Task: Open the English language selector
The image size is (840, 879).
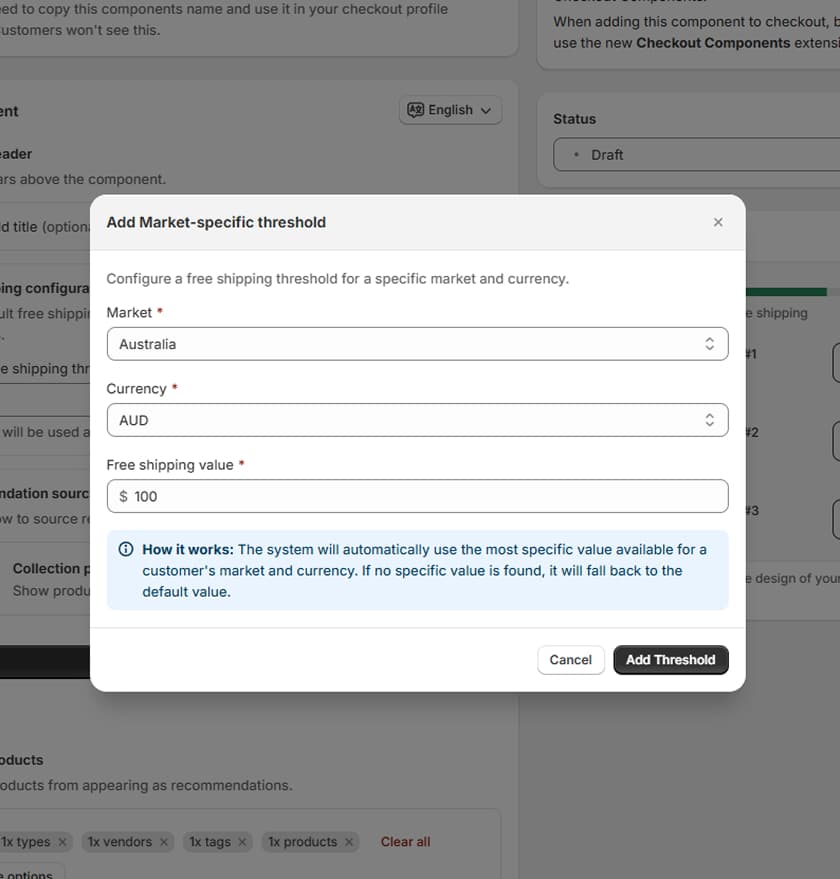Action: coord(450,110)
